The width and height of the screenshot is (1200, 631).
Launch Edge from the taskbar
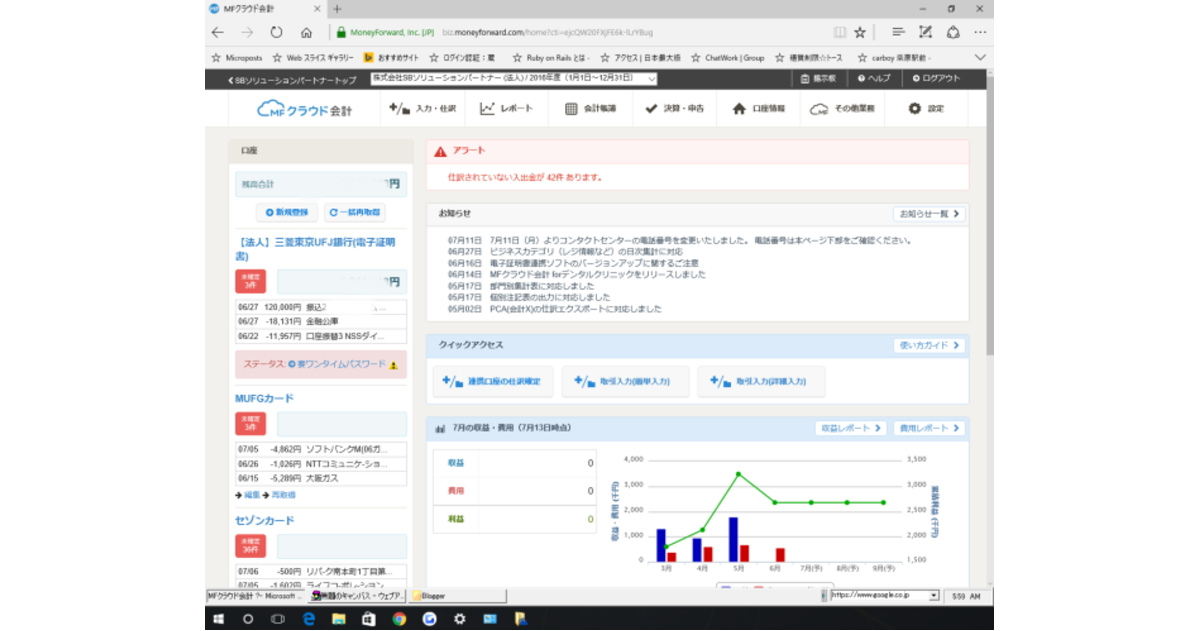(x=309, y=619)
